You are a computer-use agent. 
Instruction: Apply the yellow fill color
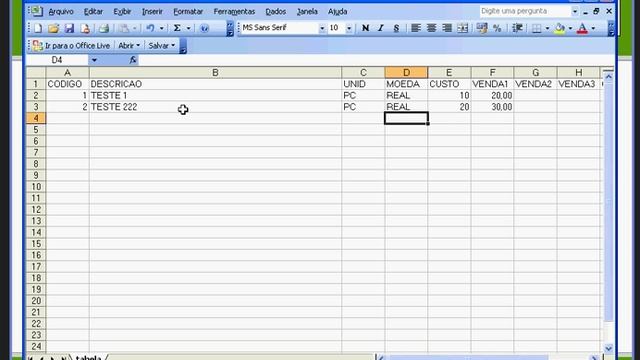coord(560,28)
